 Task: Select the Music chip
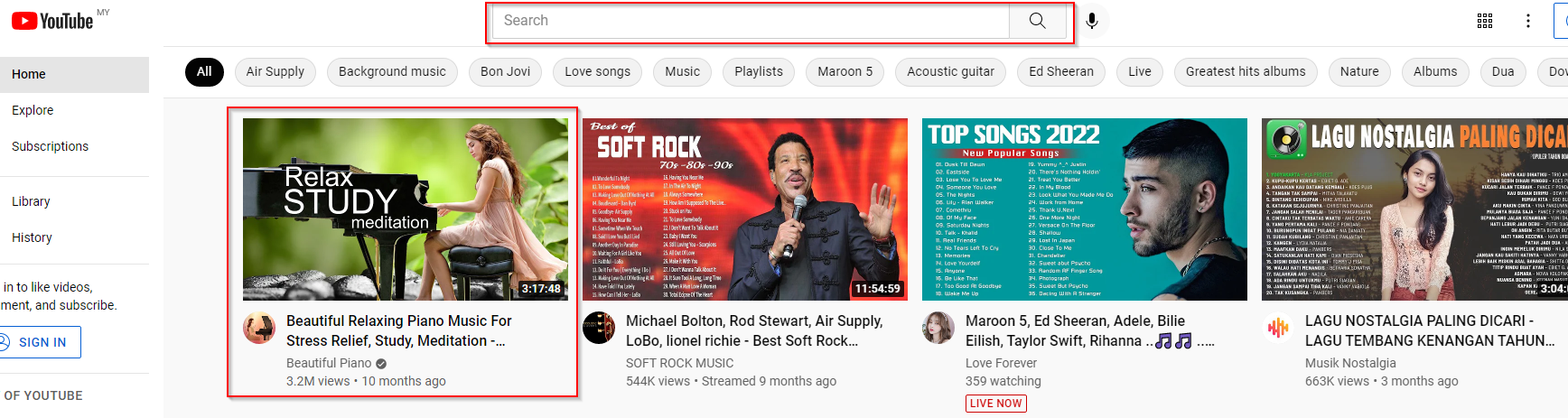(683, 71)
